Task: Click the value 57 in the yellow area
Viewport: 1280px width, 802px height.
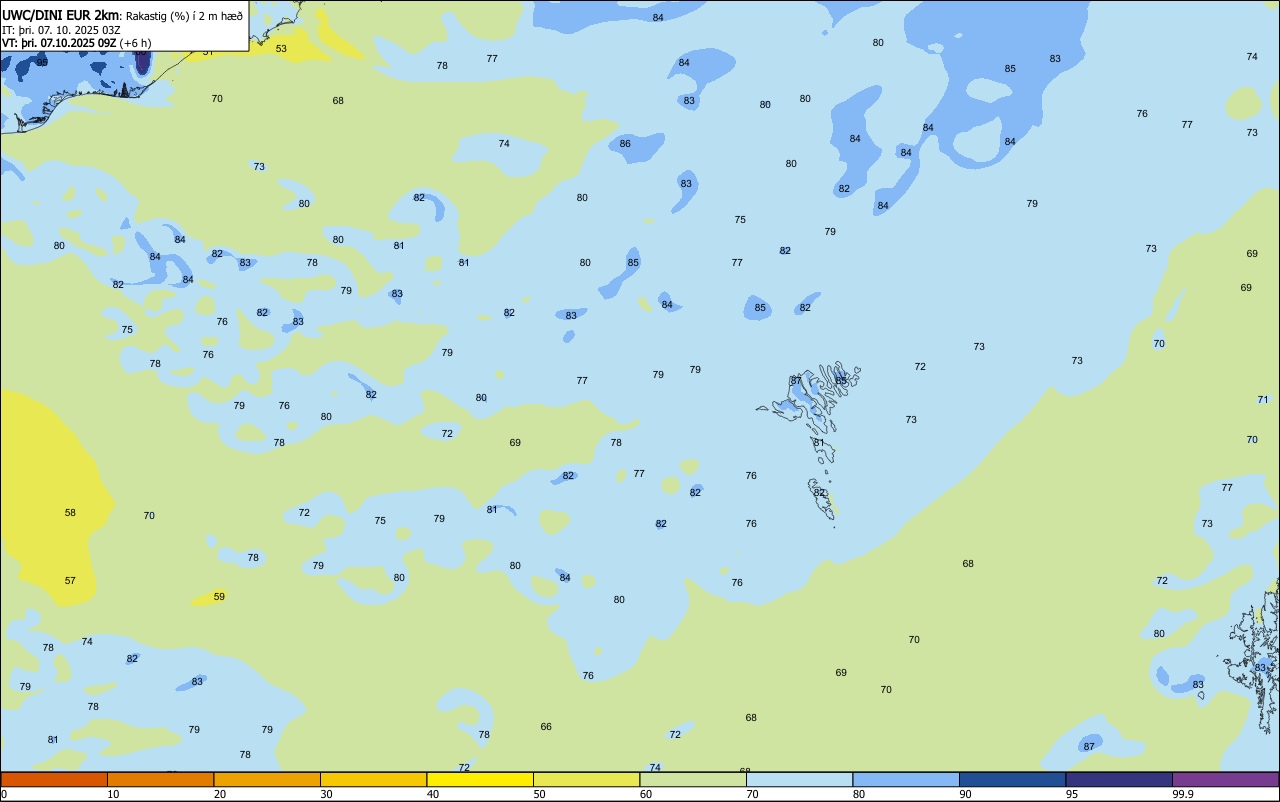Action: [70, 580]
